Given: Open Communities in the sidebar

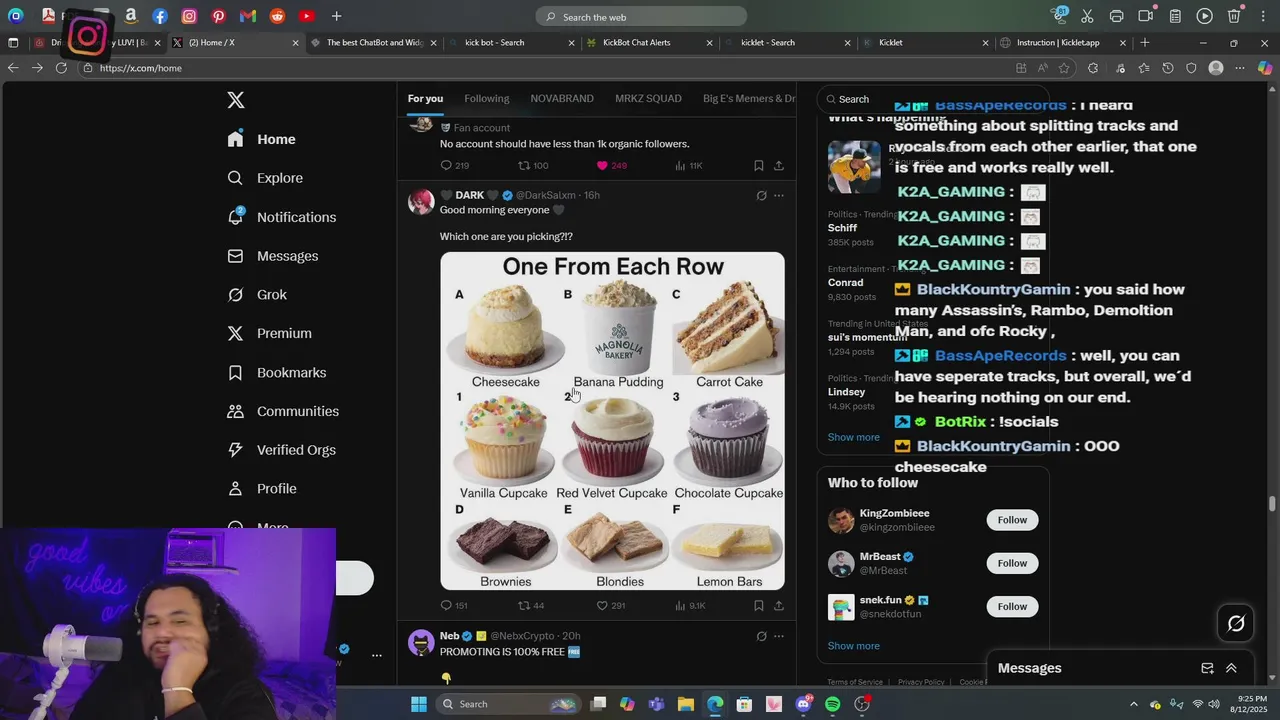Looking at the screenshot, I should (283, 411).
